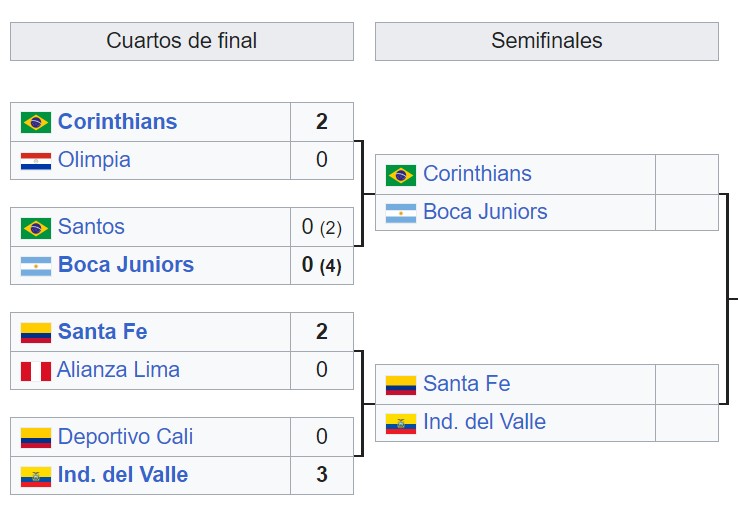Open Ind. del Valle link in semifinals
The image size is (738, 511).
click(x=484, y=421)
